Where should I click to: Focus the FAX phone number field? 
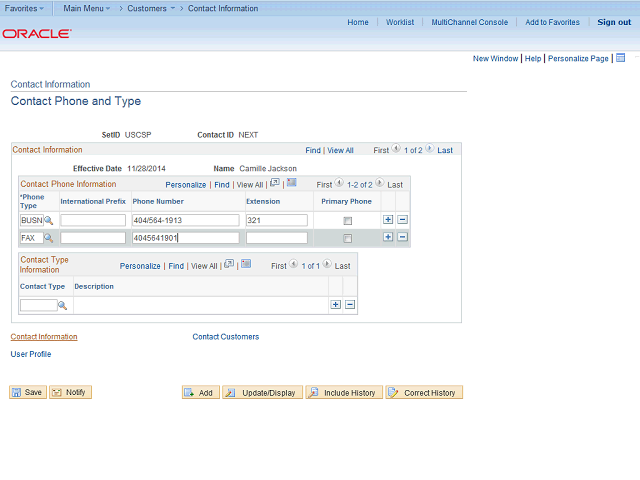click(186, 238)
